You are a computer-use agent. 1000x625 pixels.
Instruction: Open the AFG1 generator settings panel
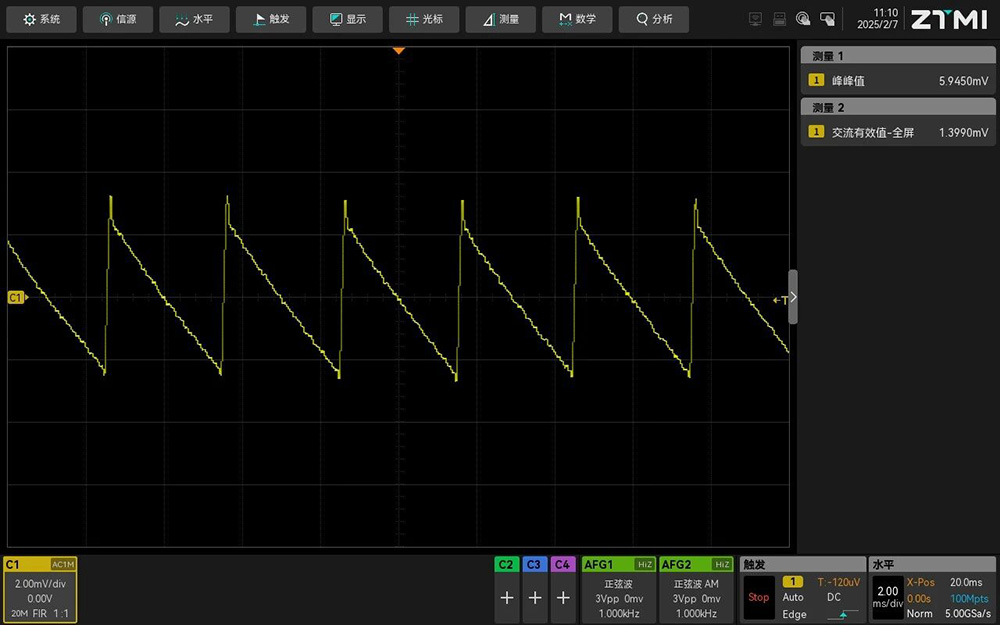[x=619, y=591]
